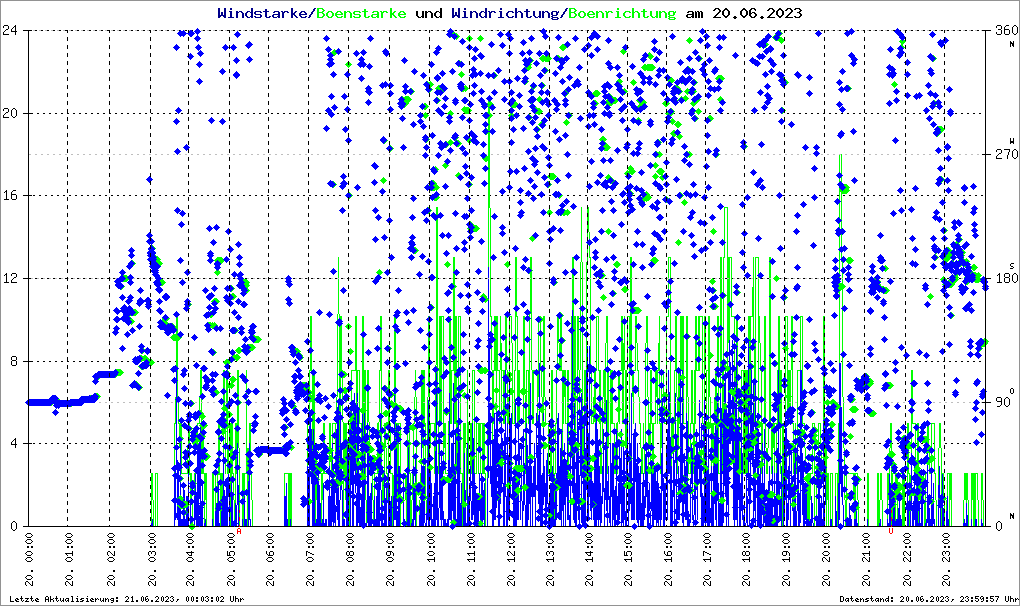1020x606 pixels.
Task: Select the blue 'Windstarke' title text
Action: [264, 13]
